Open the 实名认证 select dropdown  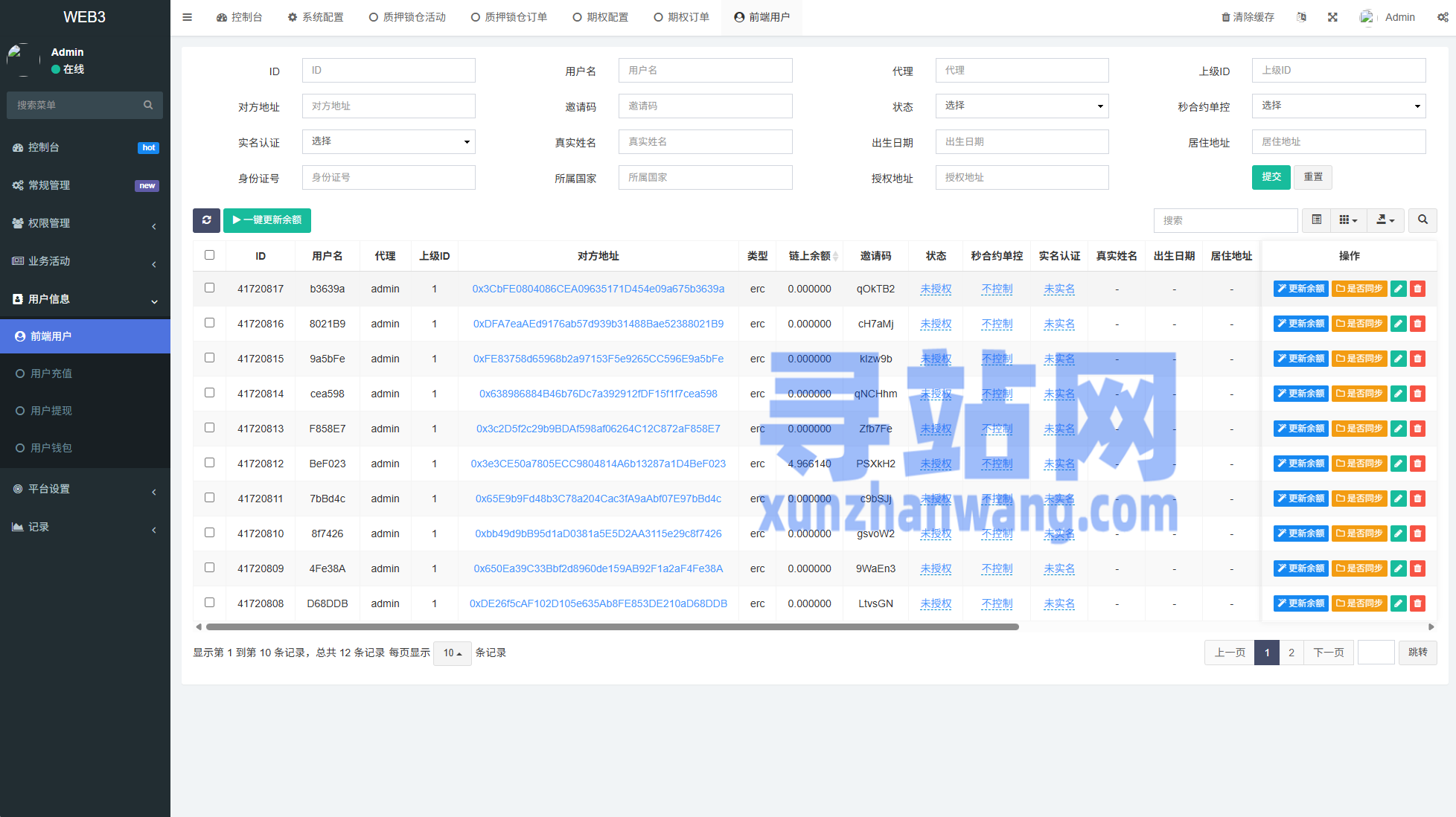coord(389,141)
